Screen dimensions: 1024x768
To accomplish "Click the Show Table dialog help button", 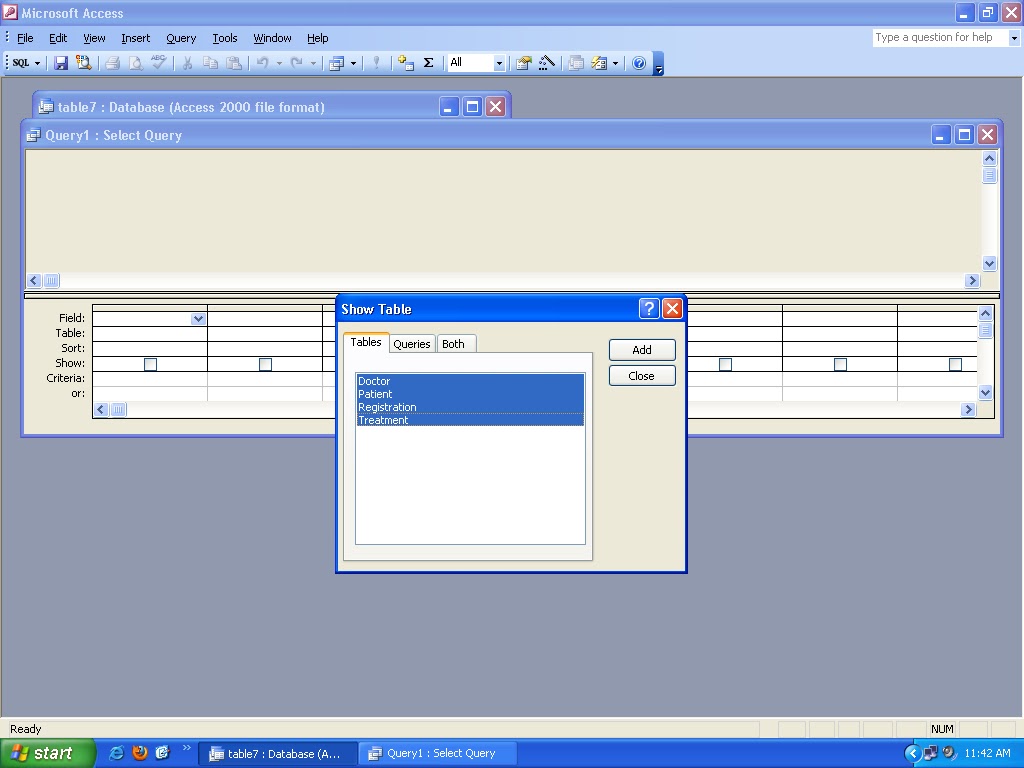I will click(648, 308).
